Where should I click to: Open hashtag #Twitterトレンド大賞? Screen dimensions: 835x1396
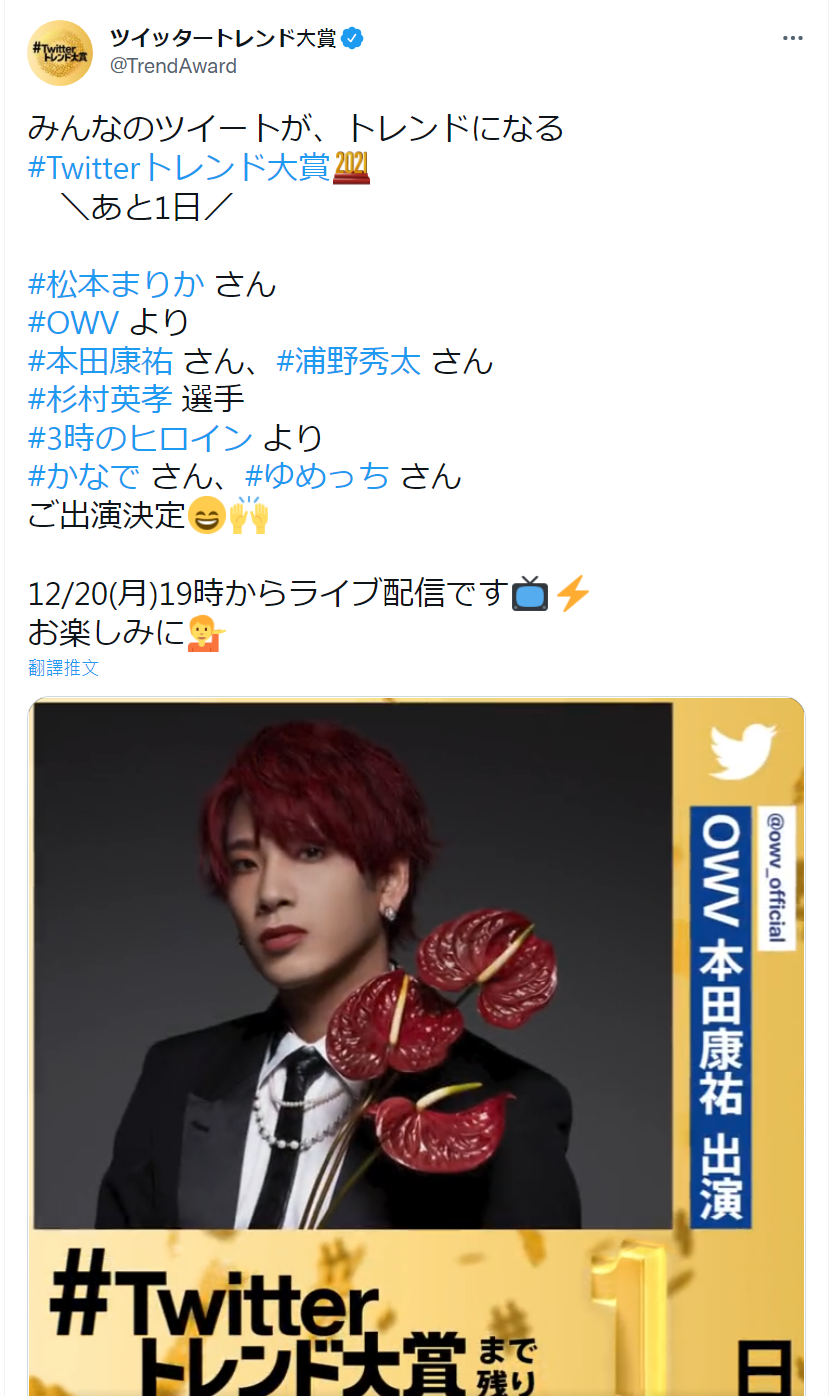179,167
